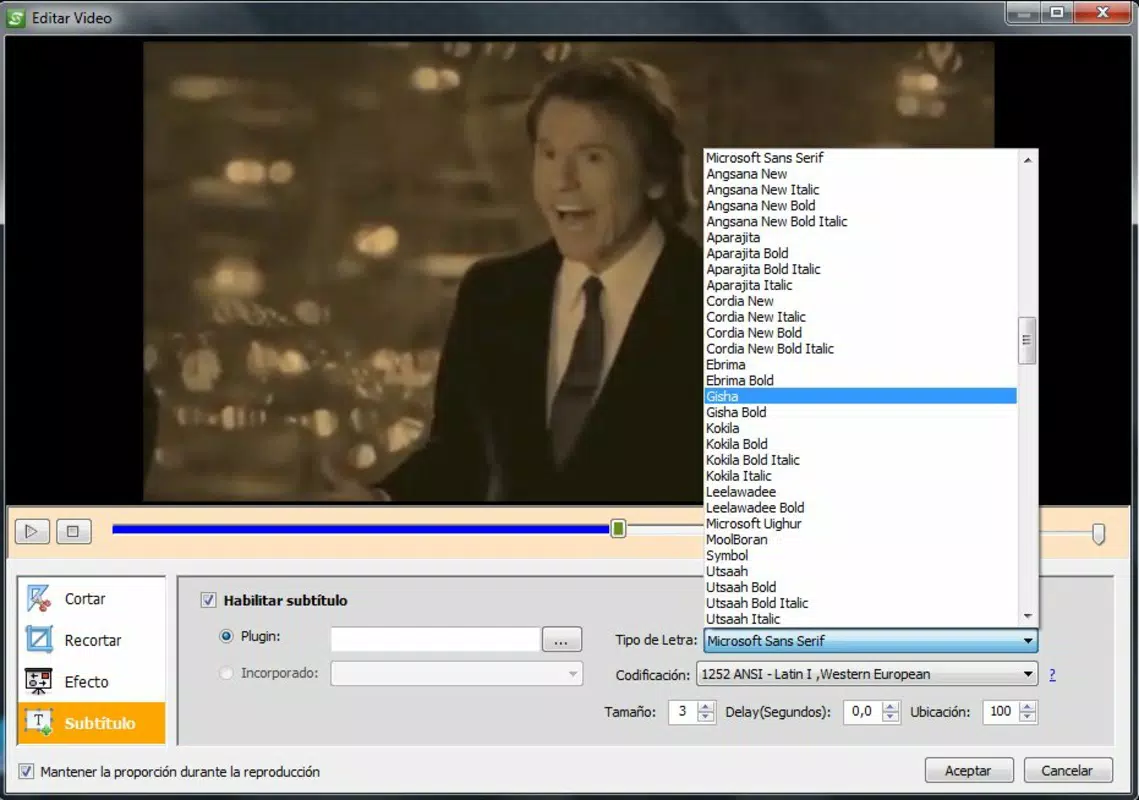Click the Delay value field showing 0,0
The height and width of the screenshot is (800, 1139).
click(x=863, y=711)
